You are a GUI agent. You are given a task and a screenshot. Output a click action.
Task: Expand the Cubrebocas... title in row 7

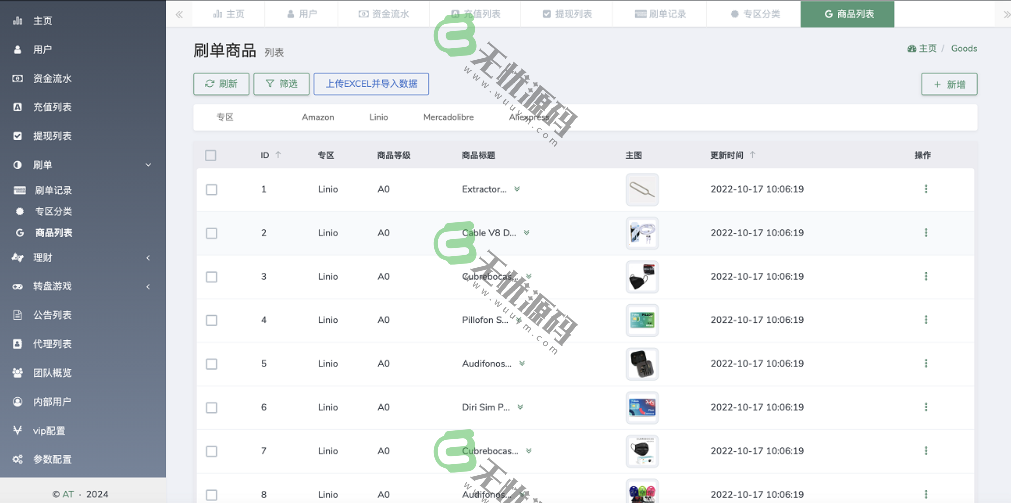pos(529,451)
